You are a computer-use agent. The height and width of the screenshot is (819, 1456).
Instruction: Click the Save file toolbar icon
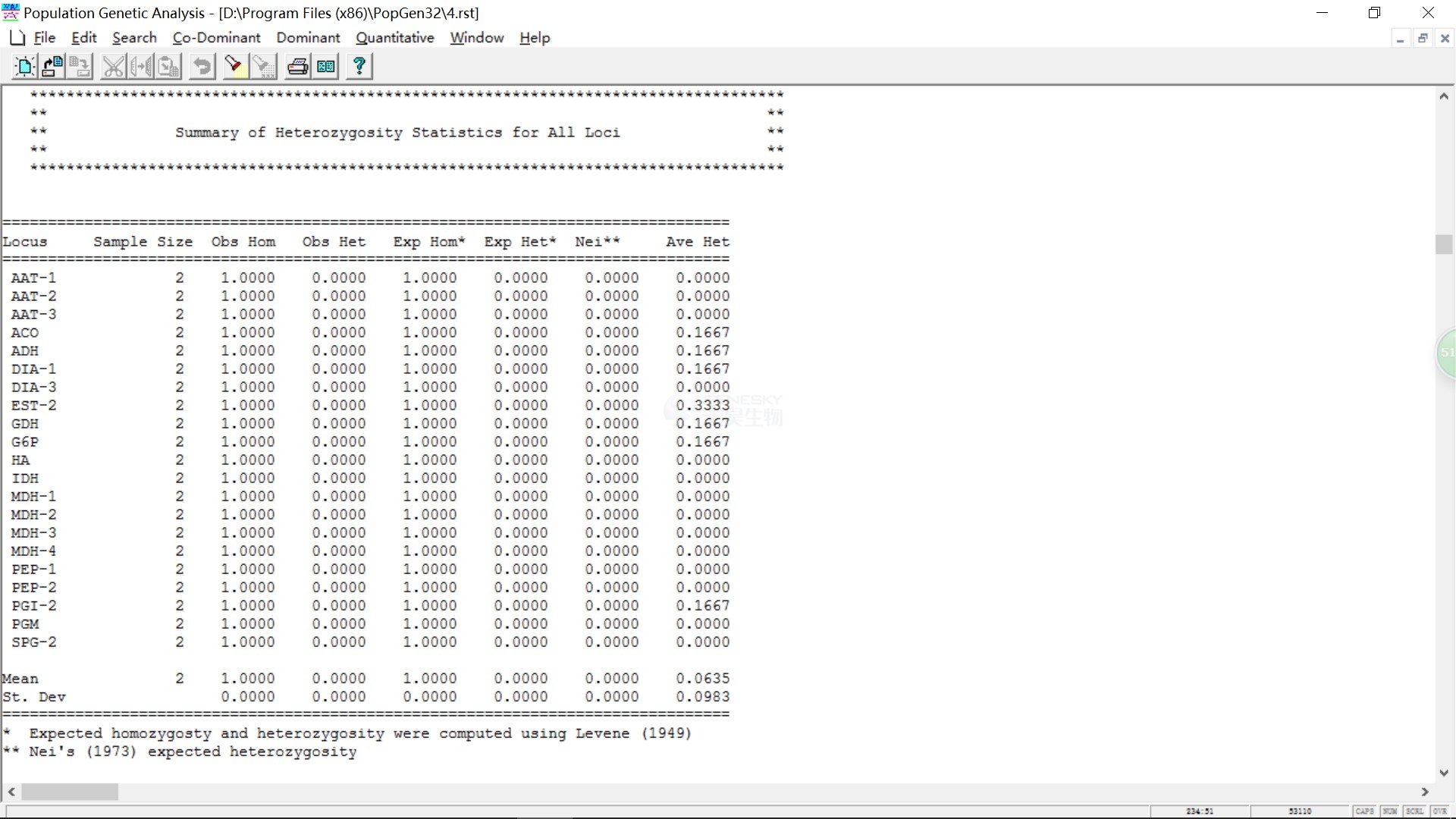(80, 67)
